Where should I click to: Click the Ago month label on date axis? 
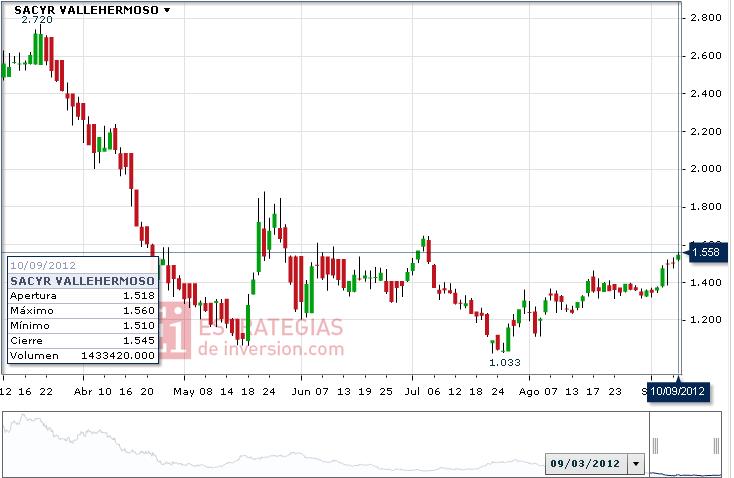pos(529,391)
